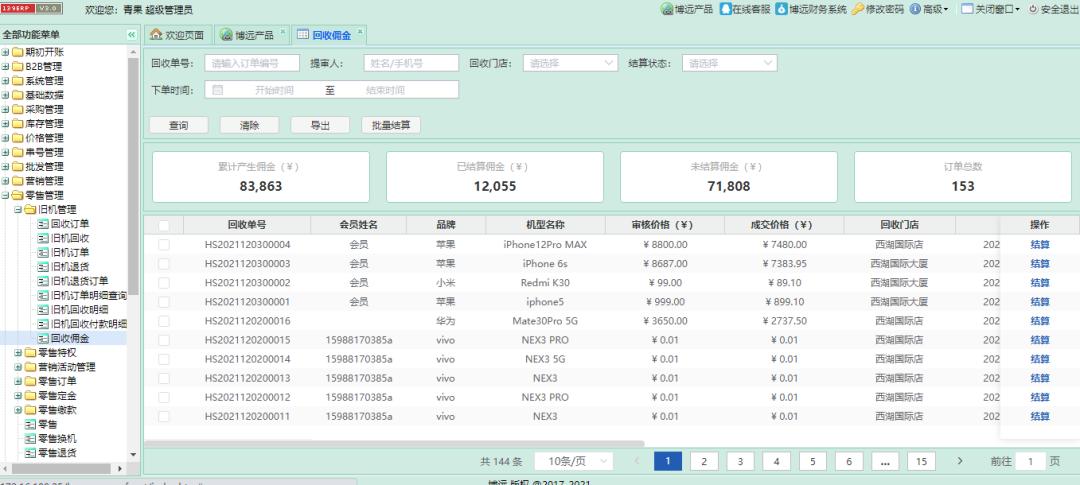
Task: Go to page 15
Action: 922,462
